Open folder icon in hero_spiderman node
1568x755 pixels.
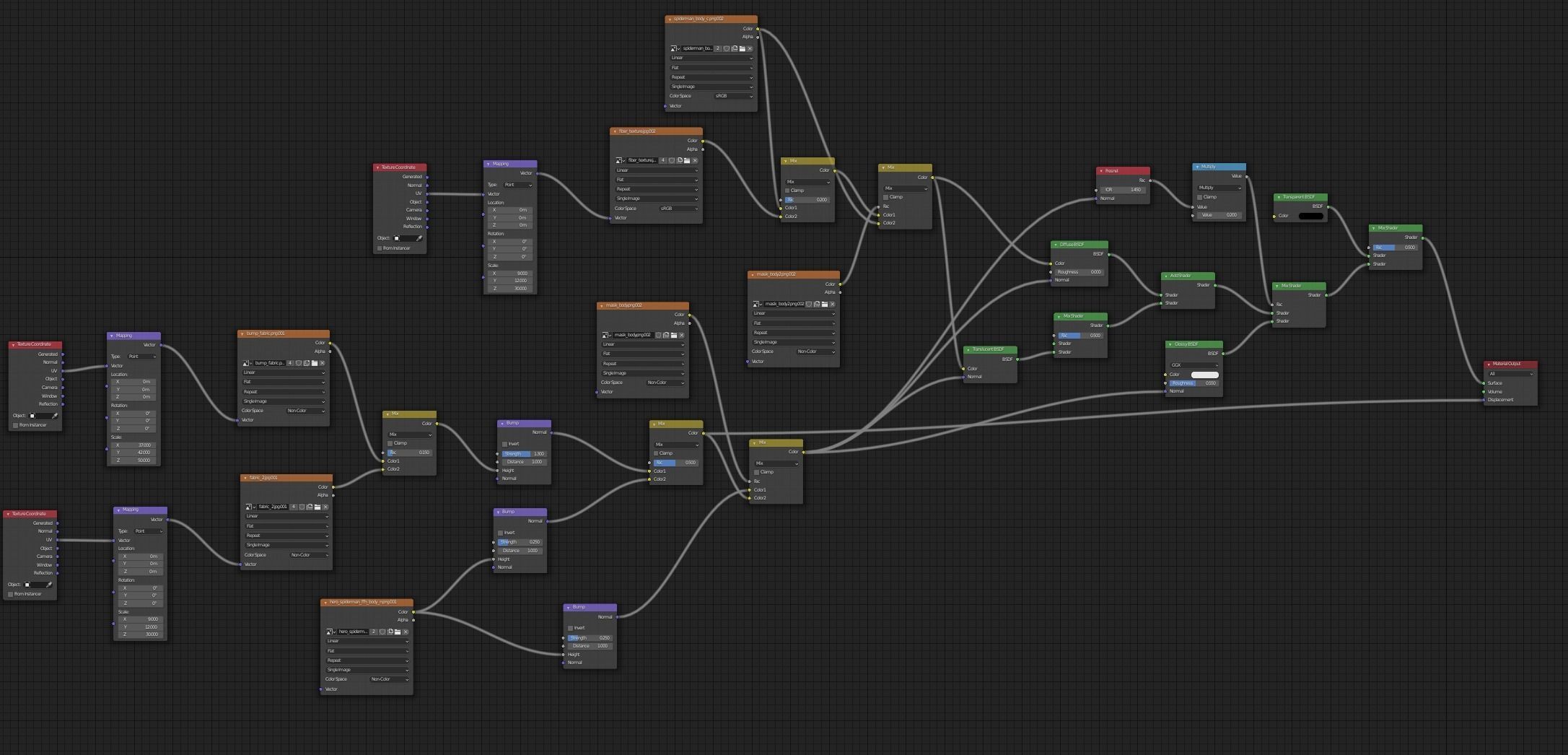pyautogui.click(x=398, y=632)
